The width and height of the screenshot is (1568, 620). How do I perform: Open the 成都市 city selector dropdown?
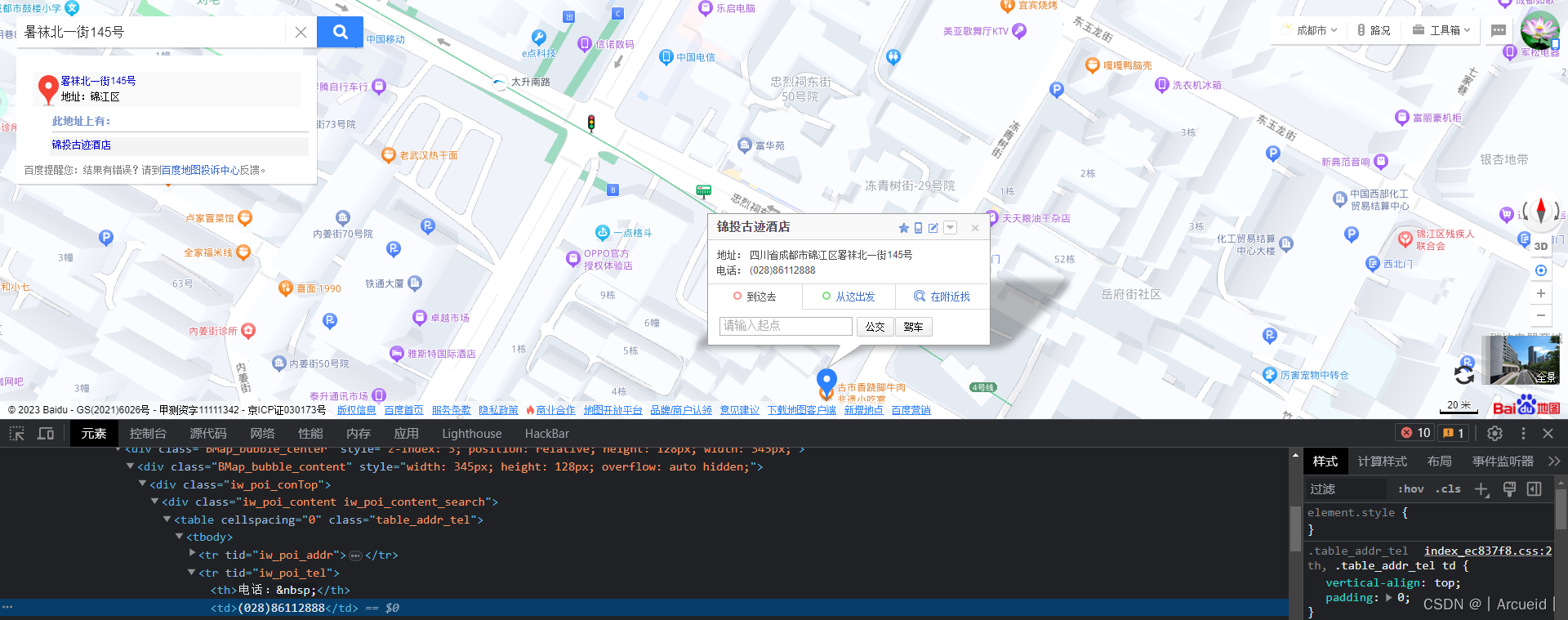pos(1312,30)
